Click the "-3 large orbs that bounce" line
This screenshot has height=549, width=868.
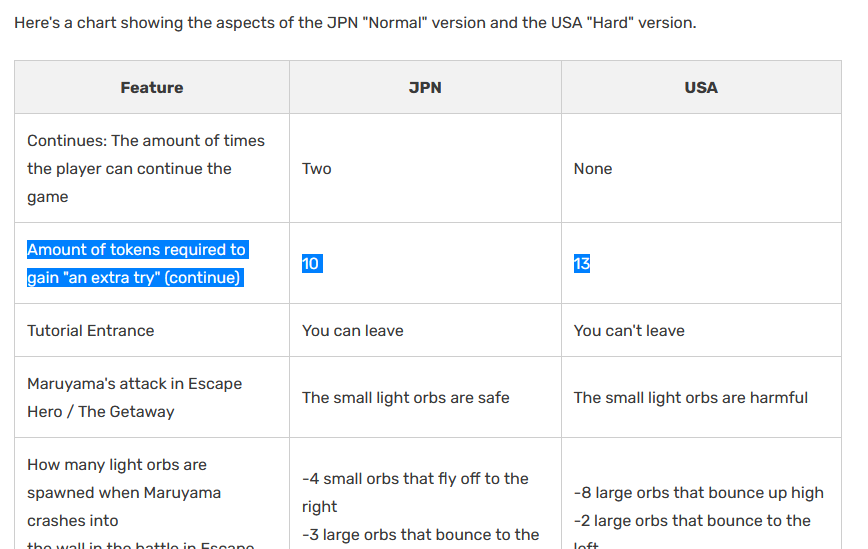[420, 534]
